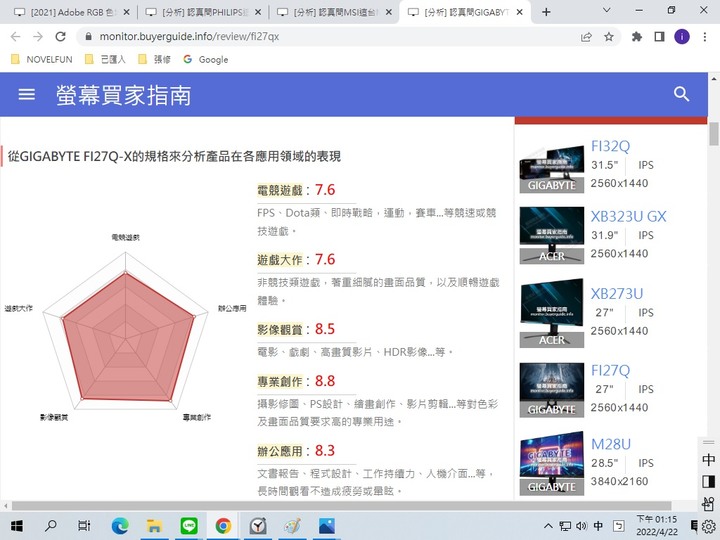720x540 pixels.
Task: Click the share page icon in address bar
Action: pos(586,37)
